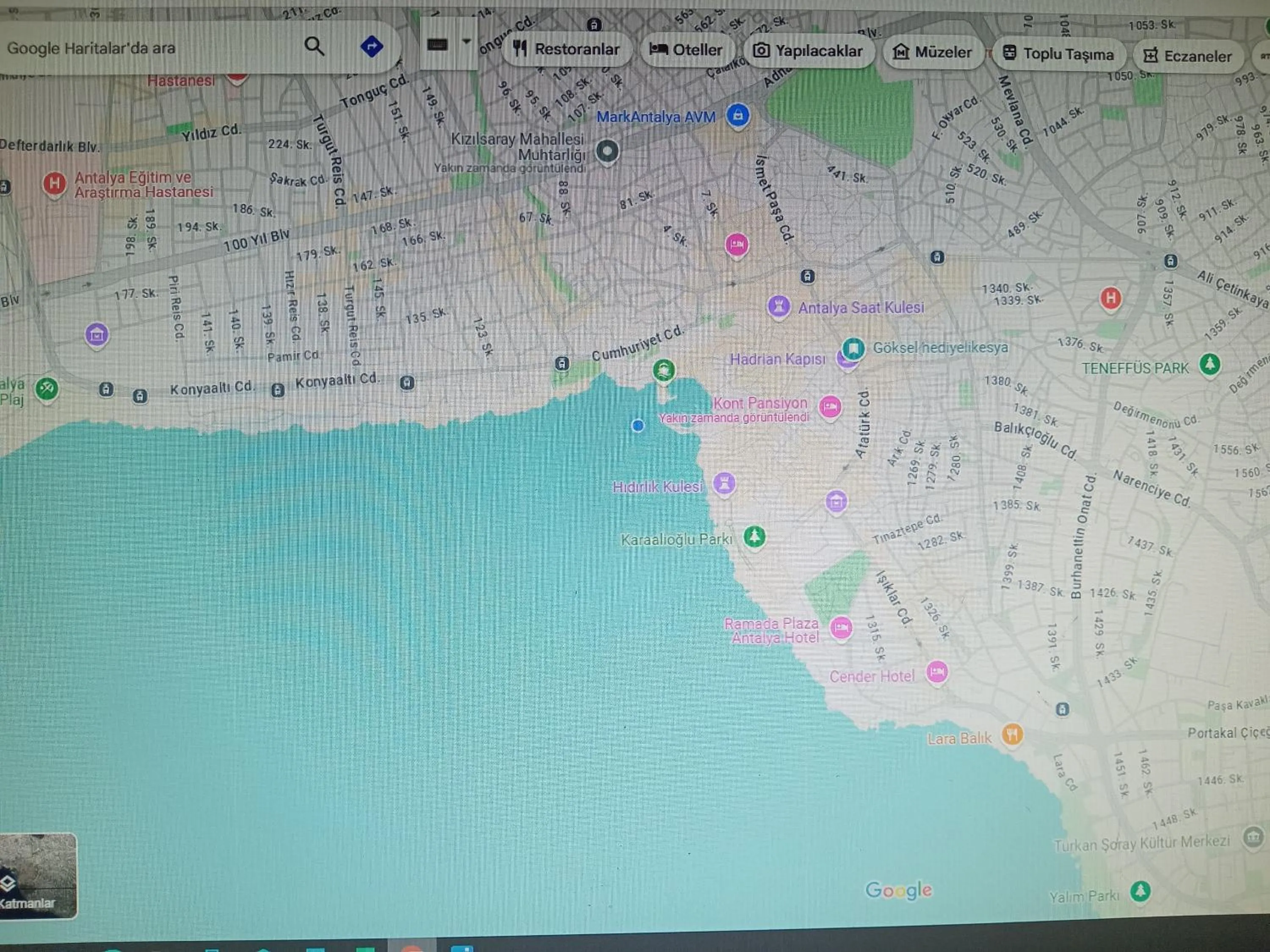Click the Kont Pansiyon hotel pin
Image resolution: width=1270 pixels, height=952 pixels.
830,407
